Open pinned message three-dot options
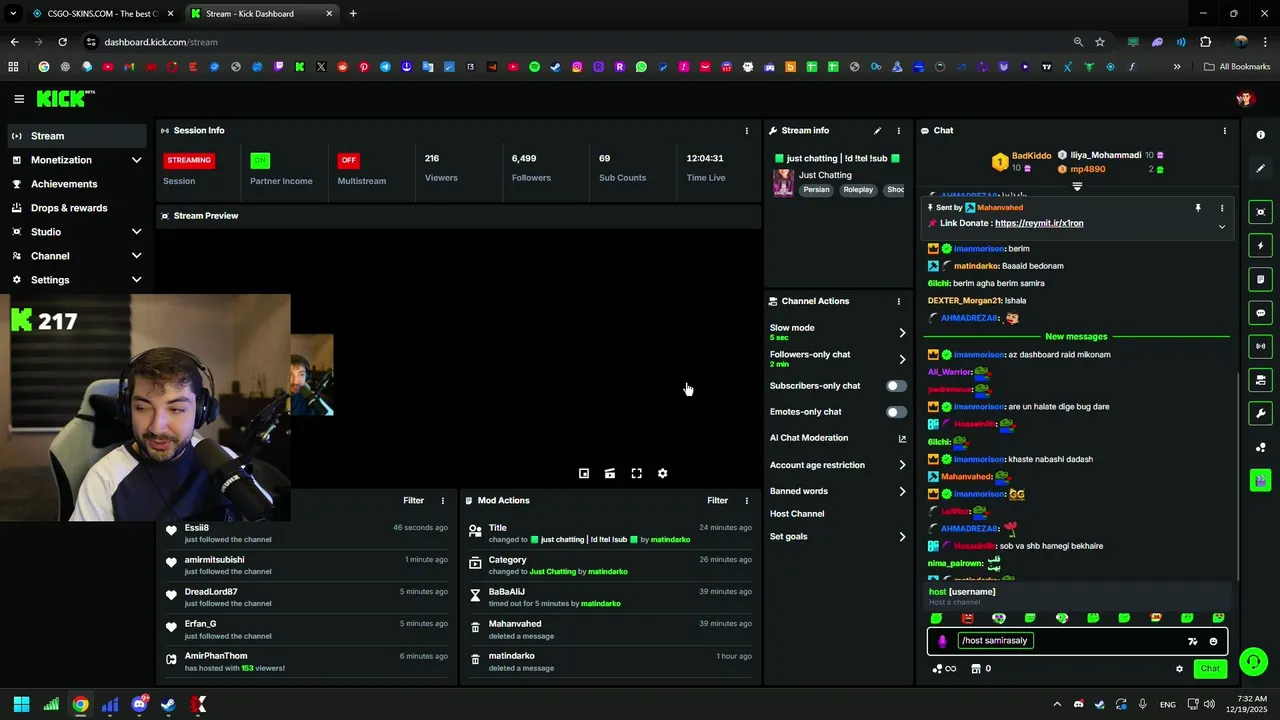Viewport: 1280px width, 720px height. (1221, 208)
